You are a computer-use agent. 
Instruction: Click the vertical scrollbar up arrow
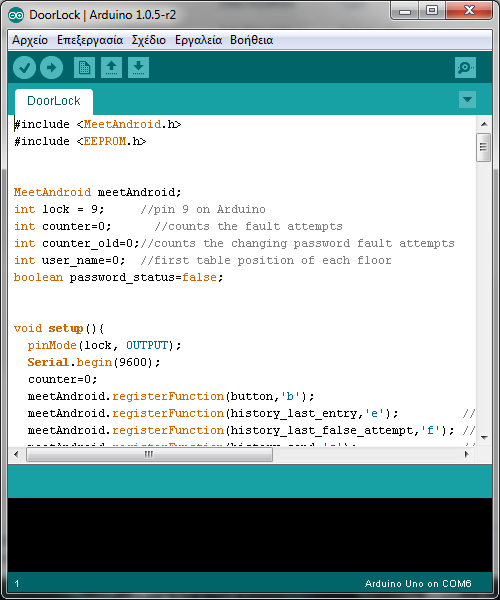(484, 124)
